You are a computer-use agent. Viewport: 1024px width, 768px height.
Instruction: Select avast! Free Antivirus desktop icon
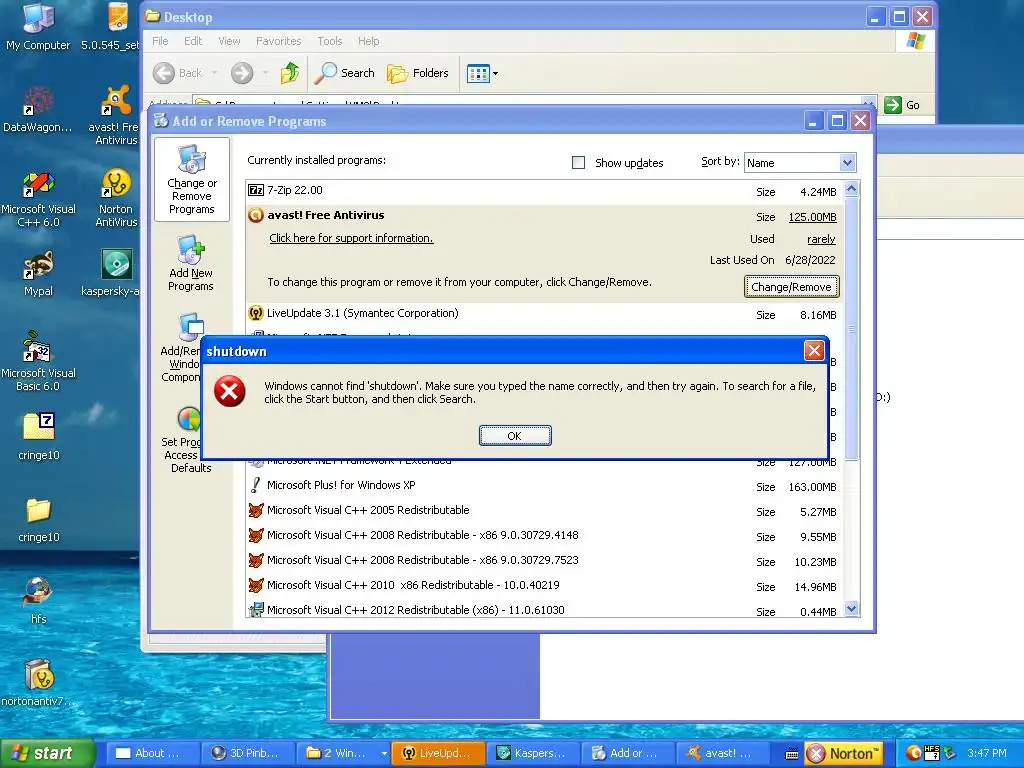(115, 115)
